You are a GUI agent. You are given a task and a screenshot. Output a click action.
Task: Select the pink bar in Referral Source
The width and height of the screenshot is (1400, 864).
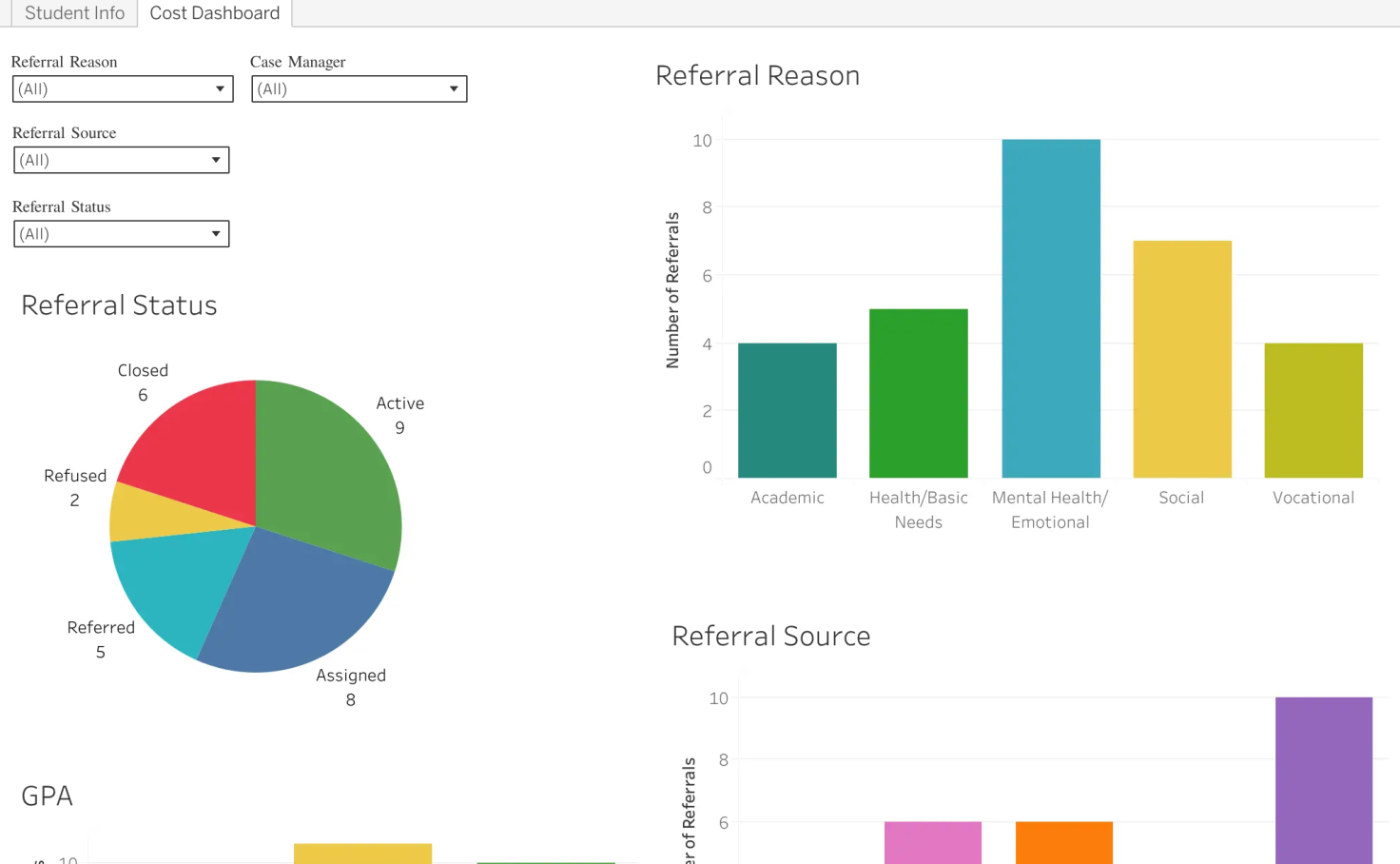click(x=933, y=843)
